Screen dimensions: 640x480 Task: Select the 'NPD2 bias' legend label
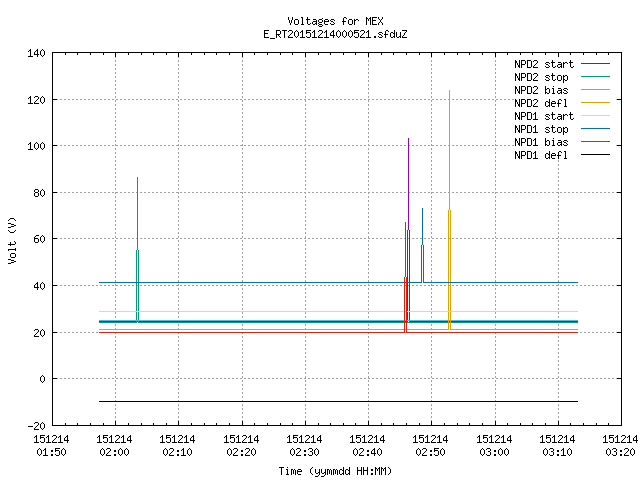click(541, 90)
